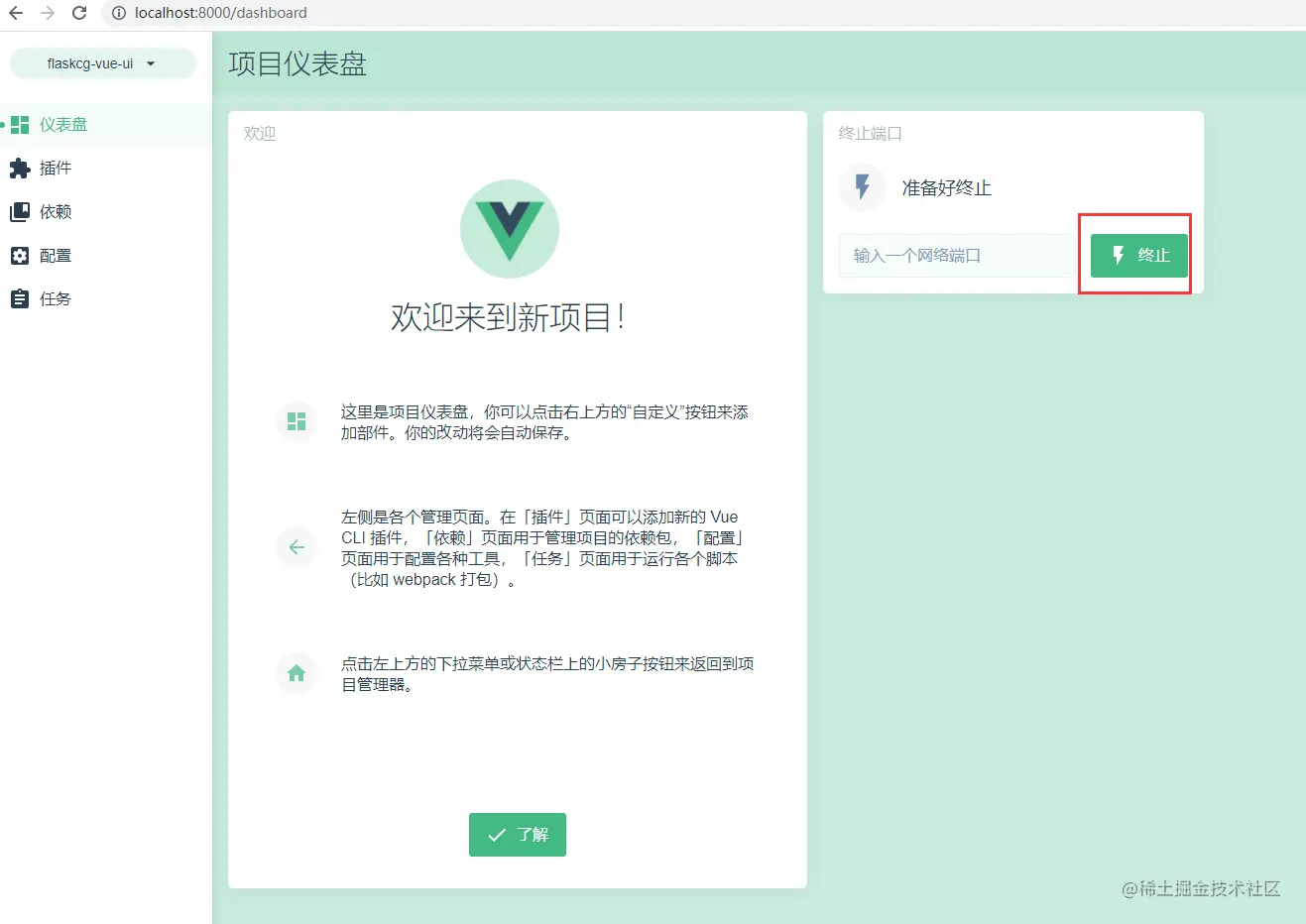Click the green 终止 kill button
Viewport: 1306px width, 924px height.
[1138, 256]
